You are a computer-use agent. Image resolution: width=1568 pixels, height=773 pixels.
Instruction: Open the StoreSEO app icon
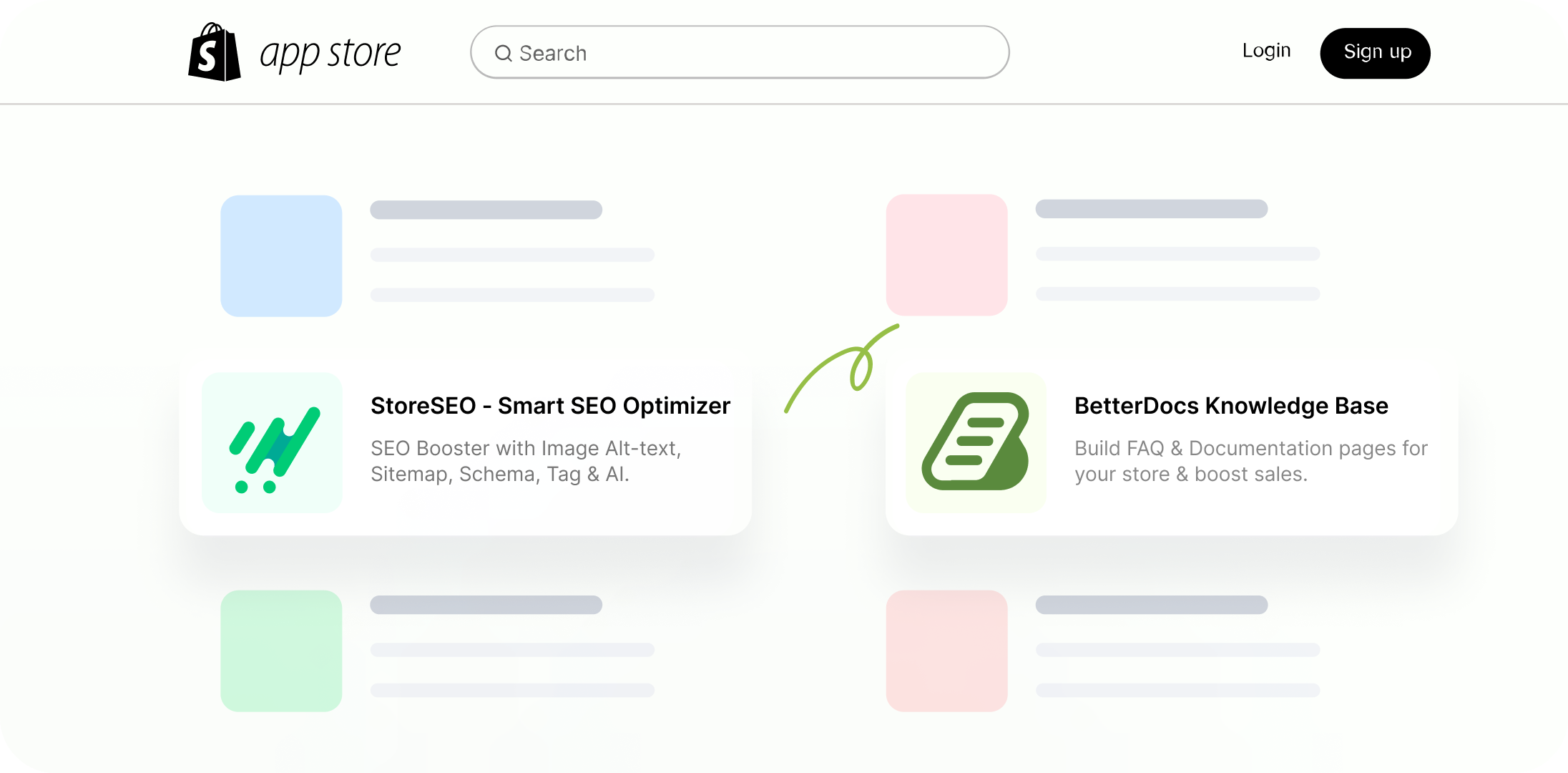coord(272,442)
